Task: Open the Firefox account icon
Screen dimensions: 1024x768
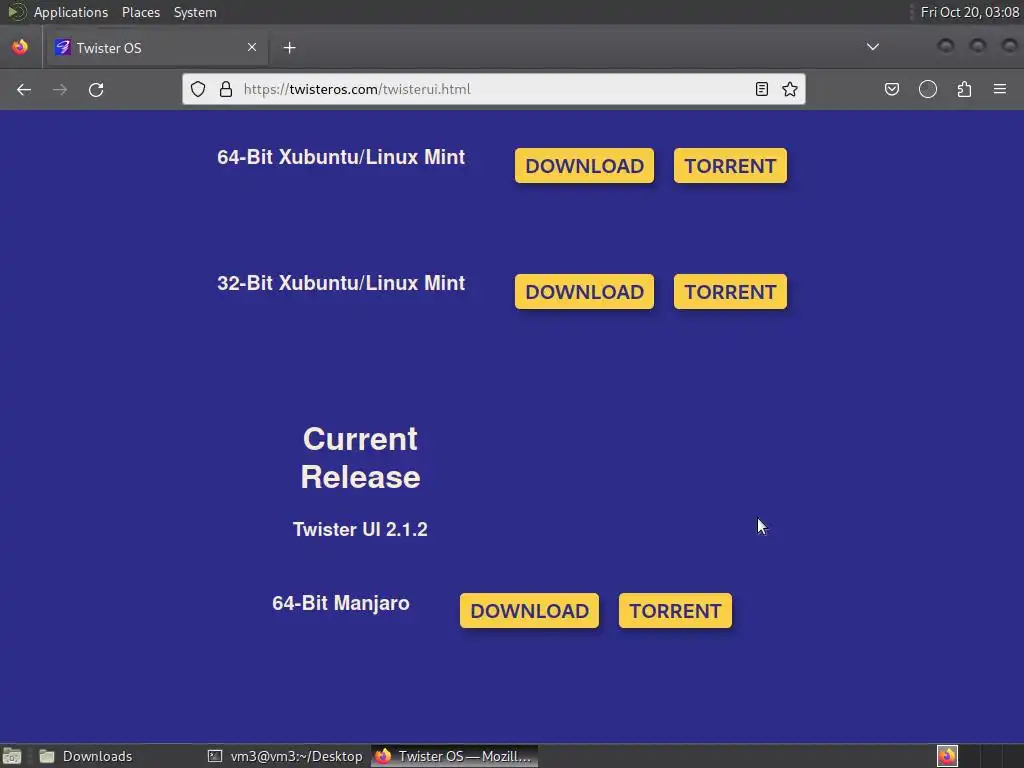Action: 928,89
